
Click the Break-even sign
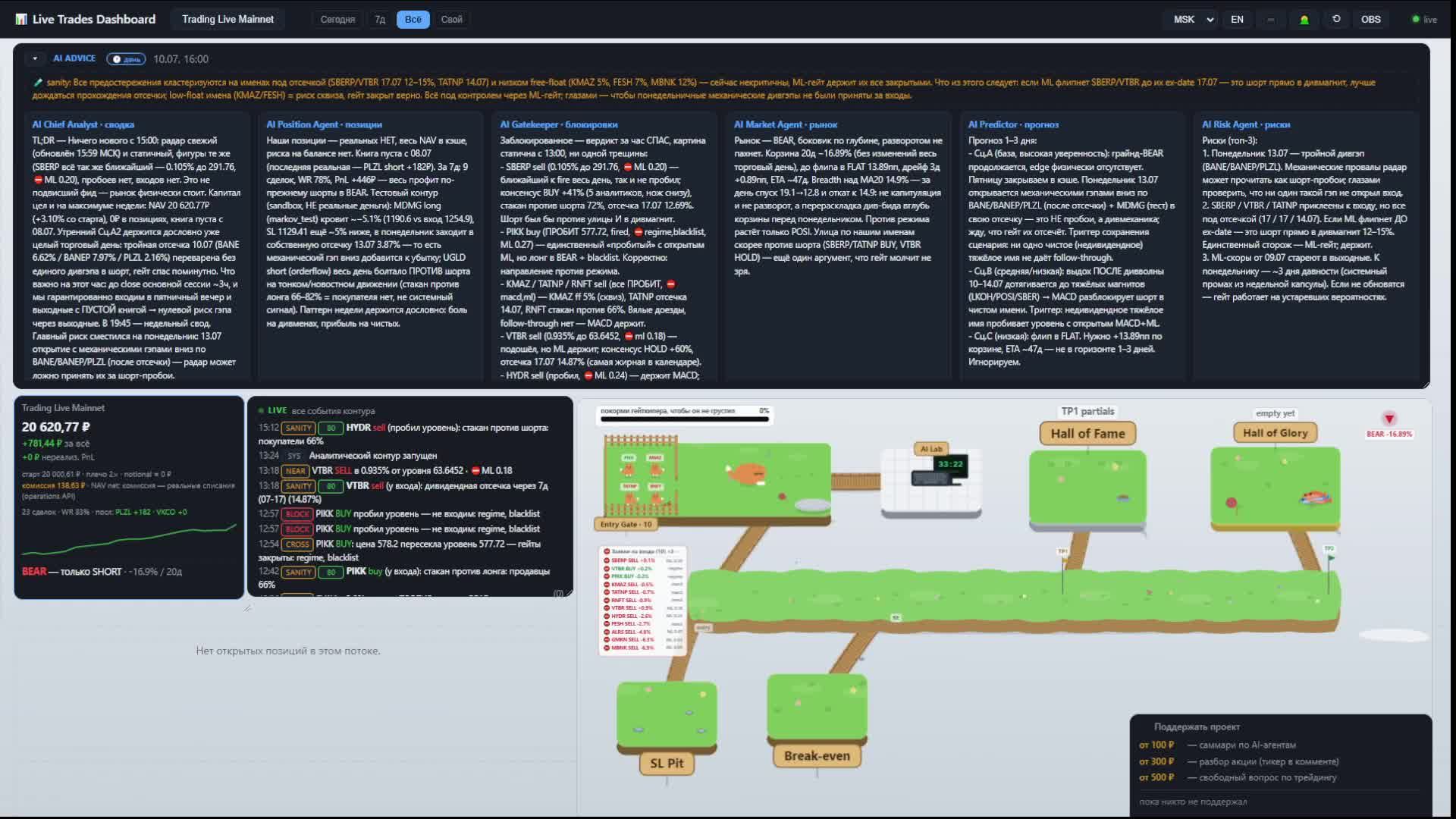[817, 755]
